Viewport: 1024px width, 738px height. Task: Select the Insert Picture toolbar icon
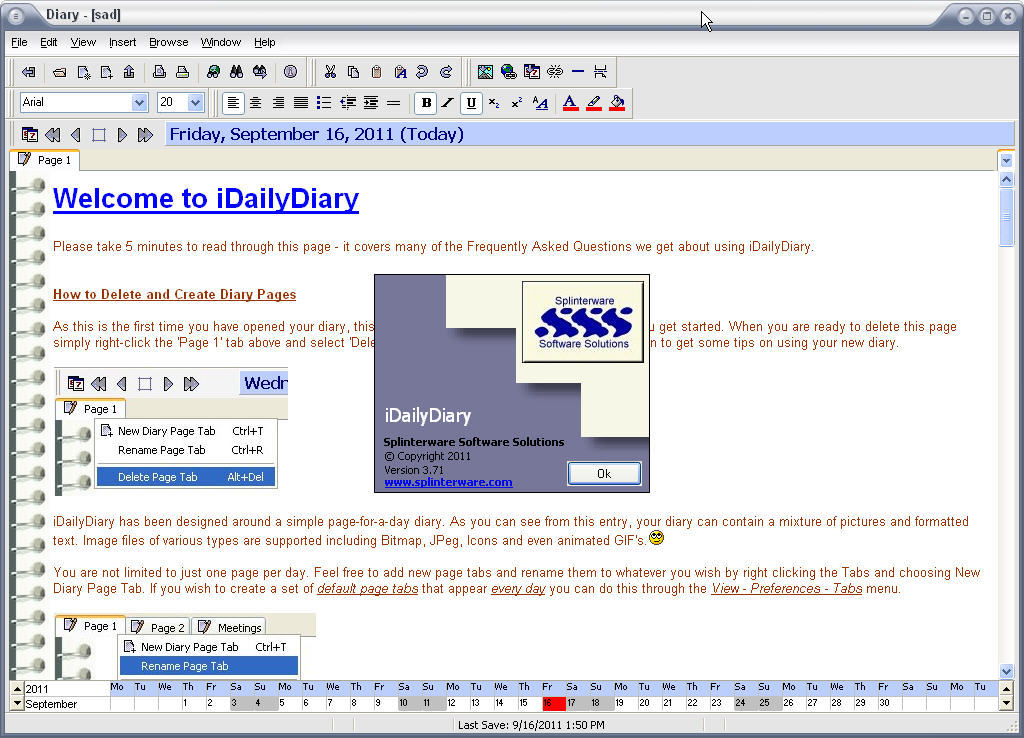tap(484, 72)
